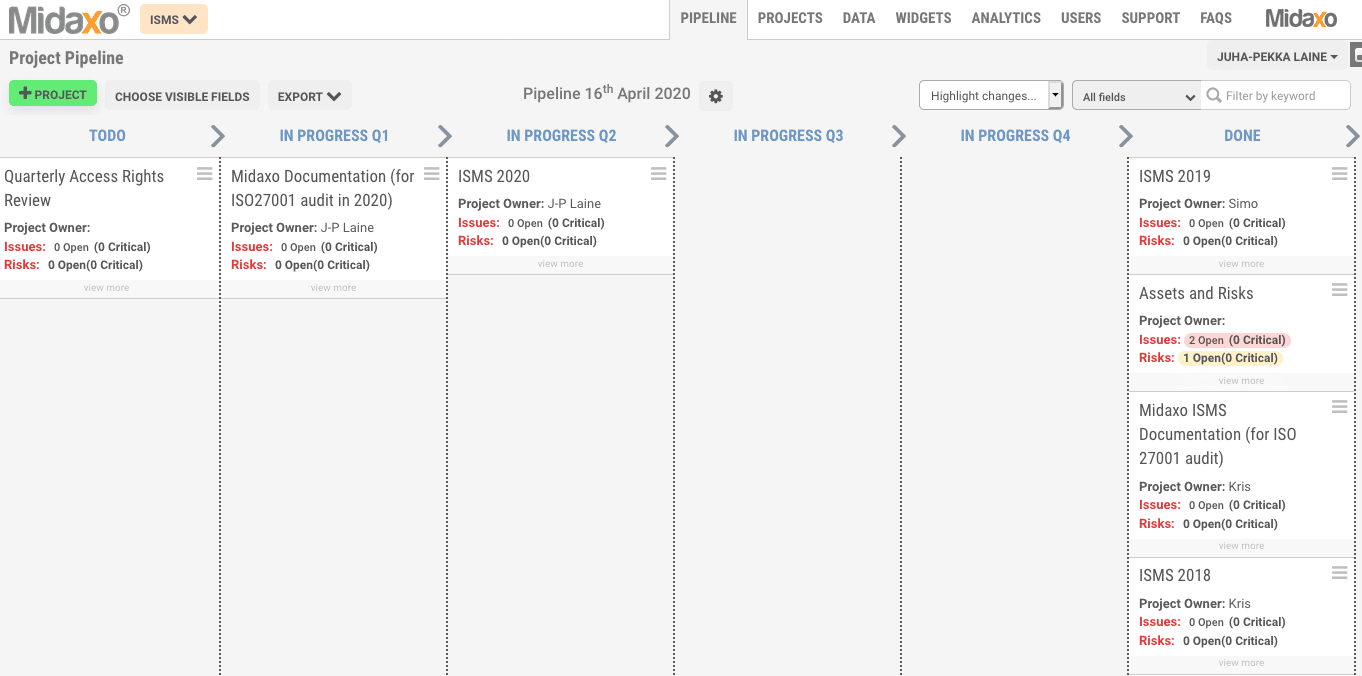Open hamburger menu on ISMS 2020 card
This screenshot has height=676, width=1362.
pyautogui.click(x=659, y=174)
